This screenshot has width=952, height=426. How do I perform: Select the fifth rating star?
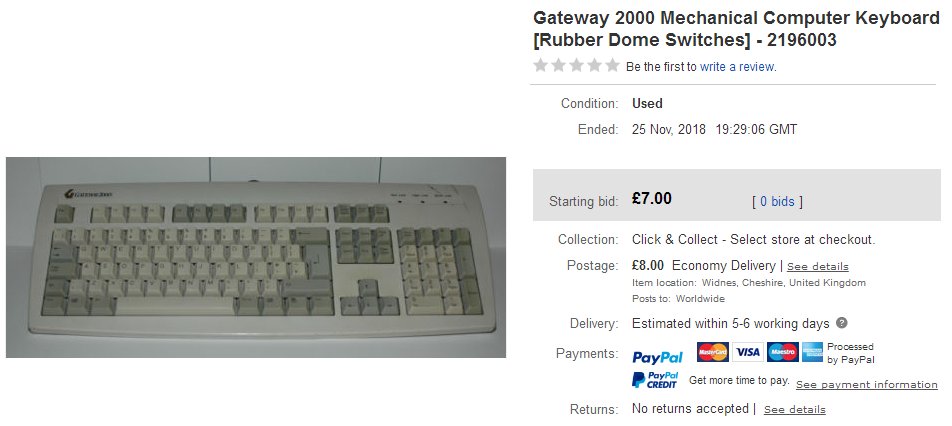click(613, 66)
